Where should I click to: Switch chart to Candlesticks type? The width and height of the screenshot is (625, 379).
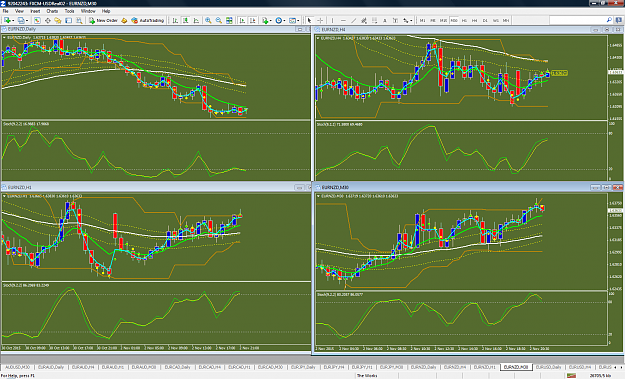coord(186,20)
